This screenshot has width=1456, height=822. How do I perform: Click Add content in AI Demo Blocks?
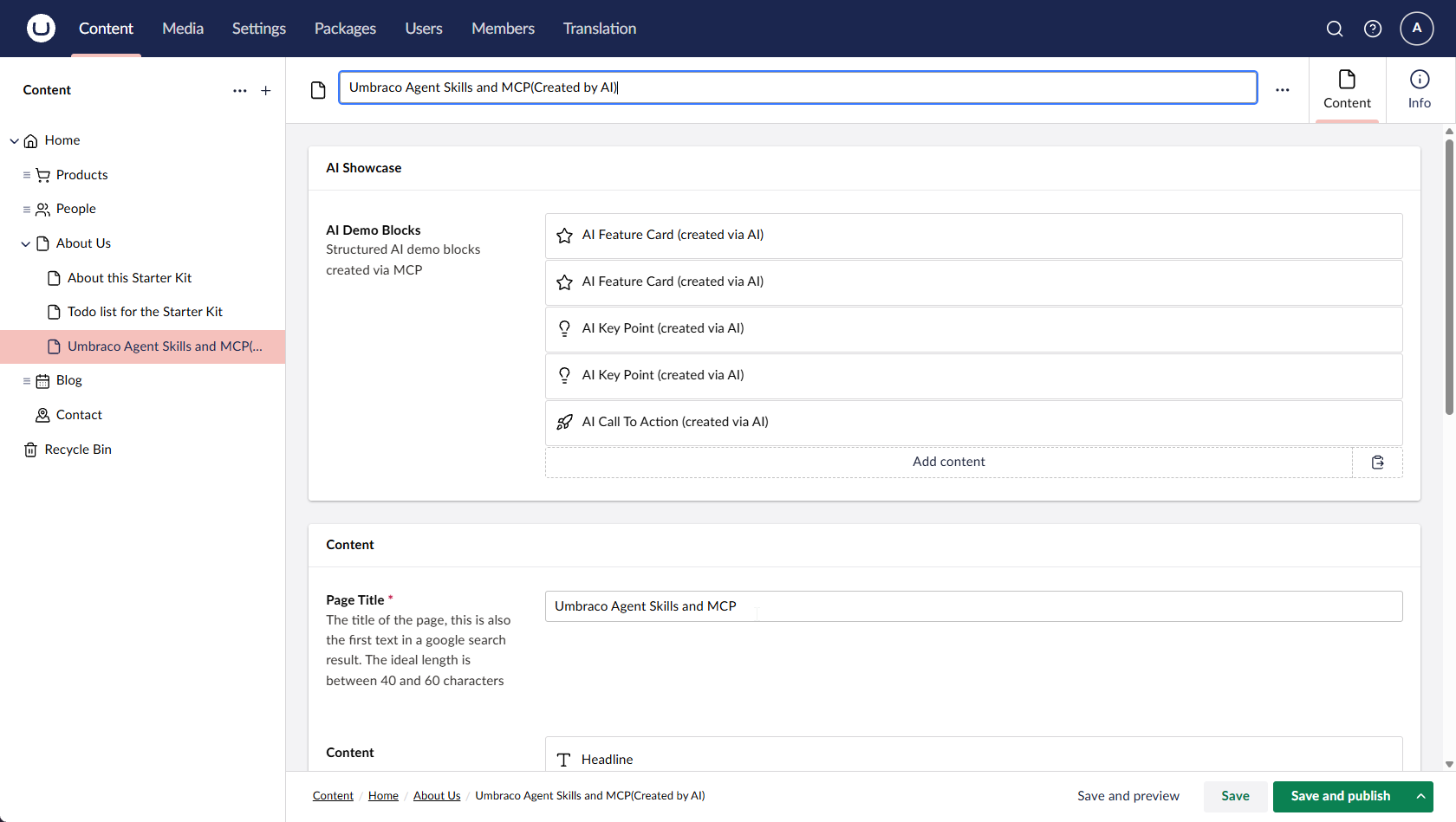tap(948, 462)
